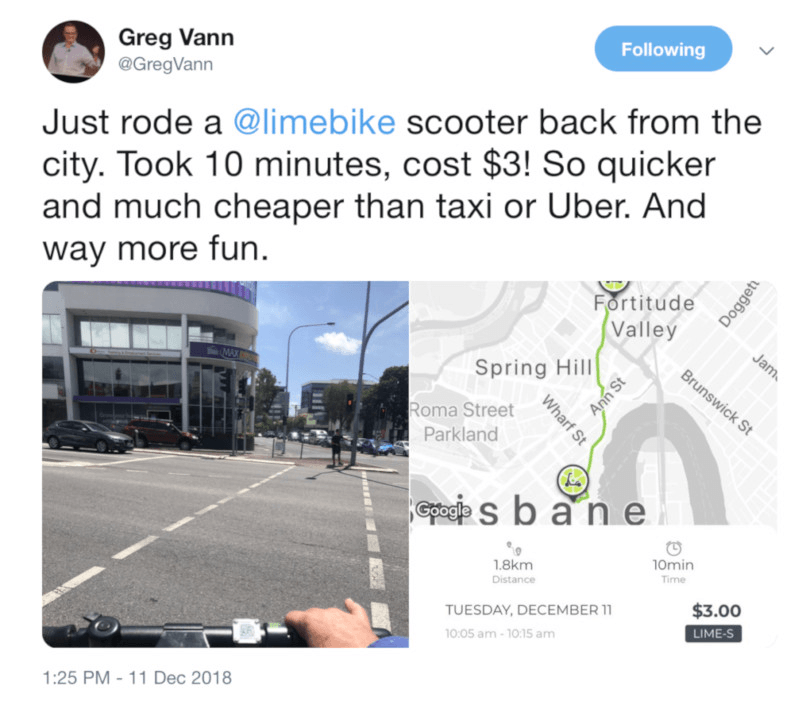Click the Tuesday, December 11 ride date
Viewport: 810px width, 705px height.
(528, 610)
